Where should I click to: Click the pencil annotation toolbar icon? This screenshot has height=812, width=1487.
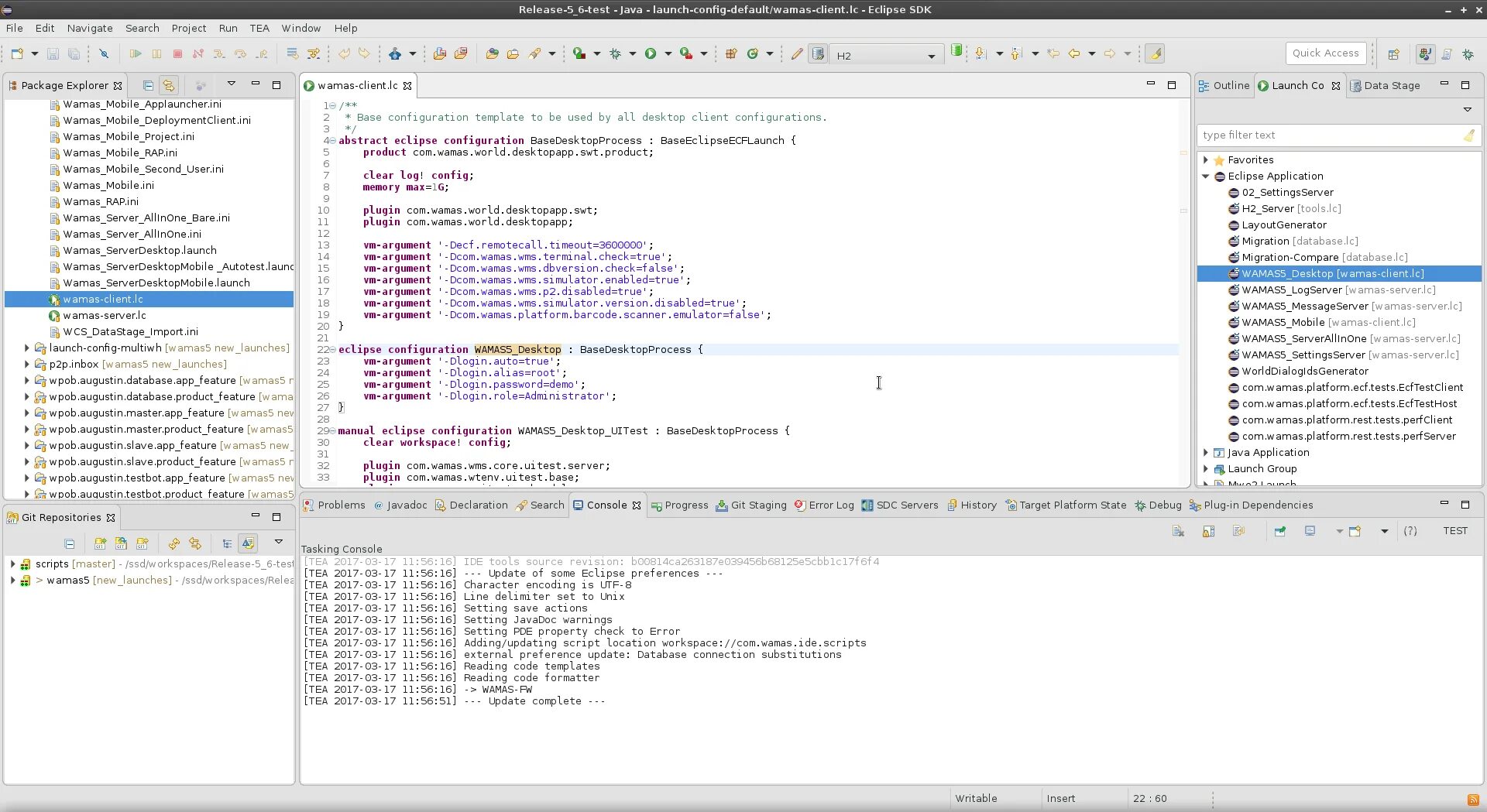(796, 54)
